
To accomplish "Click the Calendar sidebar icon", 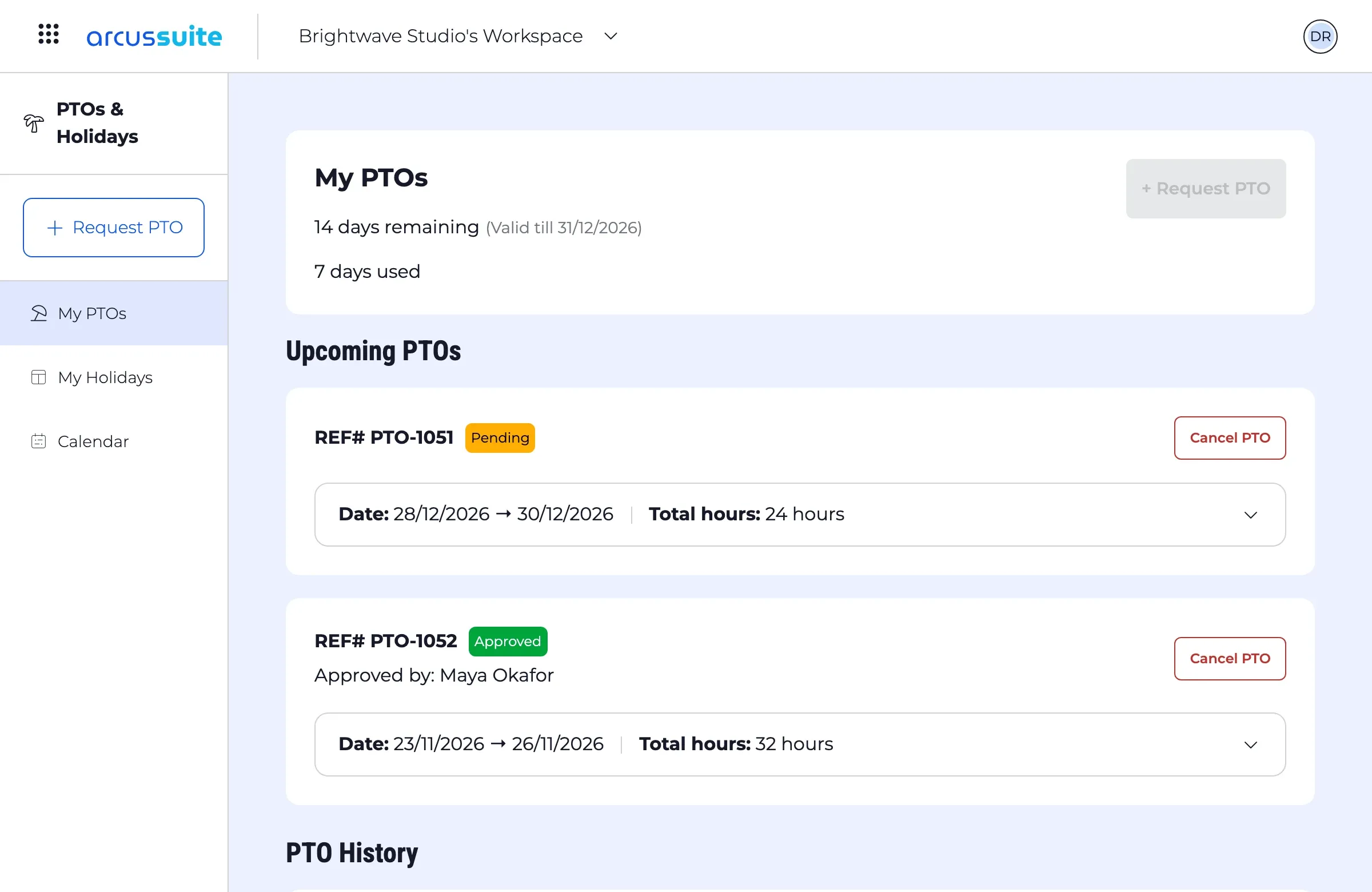I will coord(39,441).
